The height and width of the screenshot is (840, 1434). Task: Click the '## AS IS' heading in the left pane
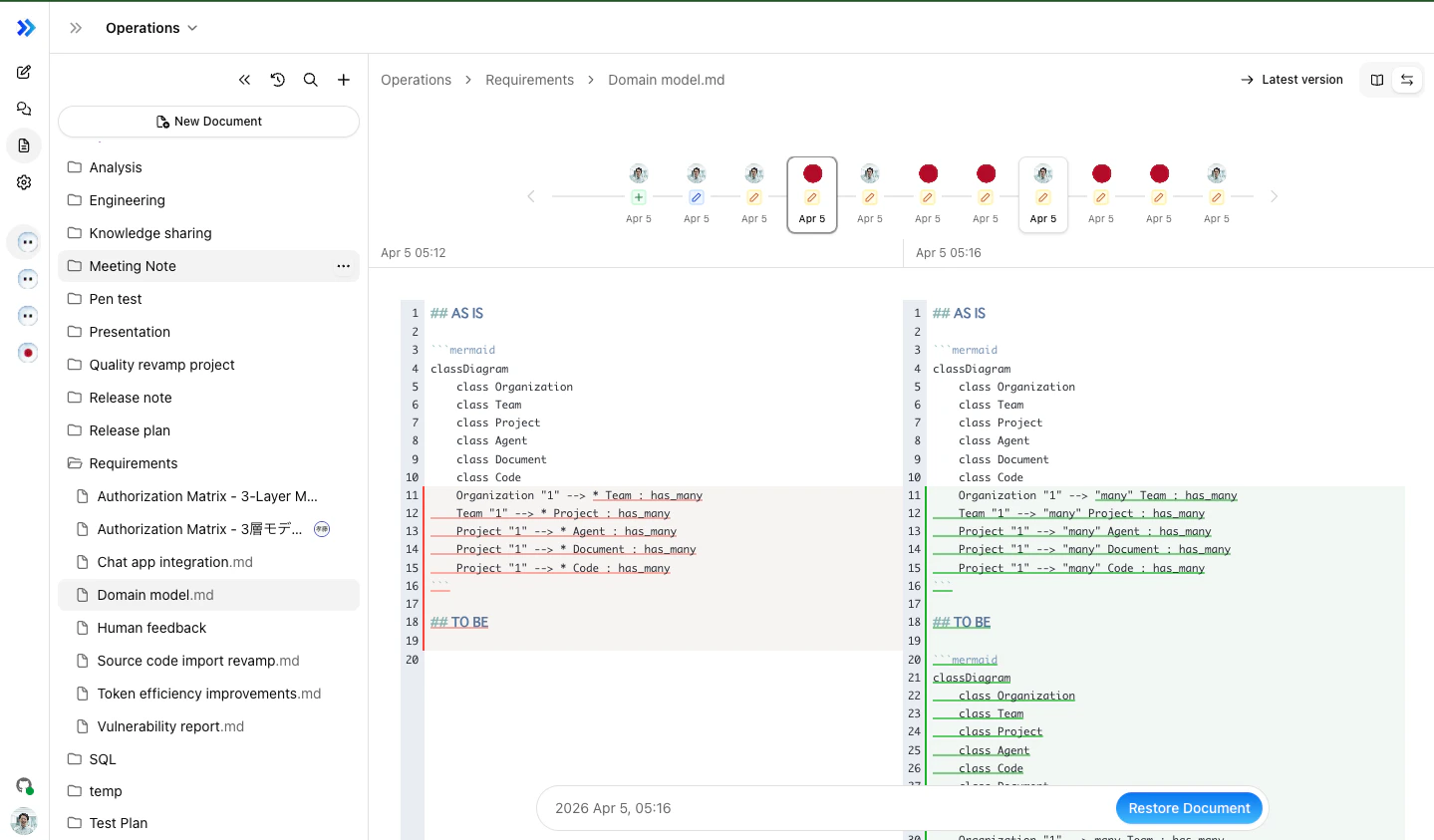pyautogui.click(x=456, y=313)
